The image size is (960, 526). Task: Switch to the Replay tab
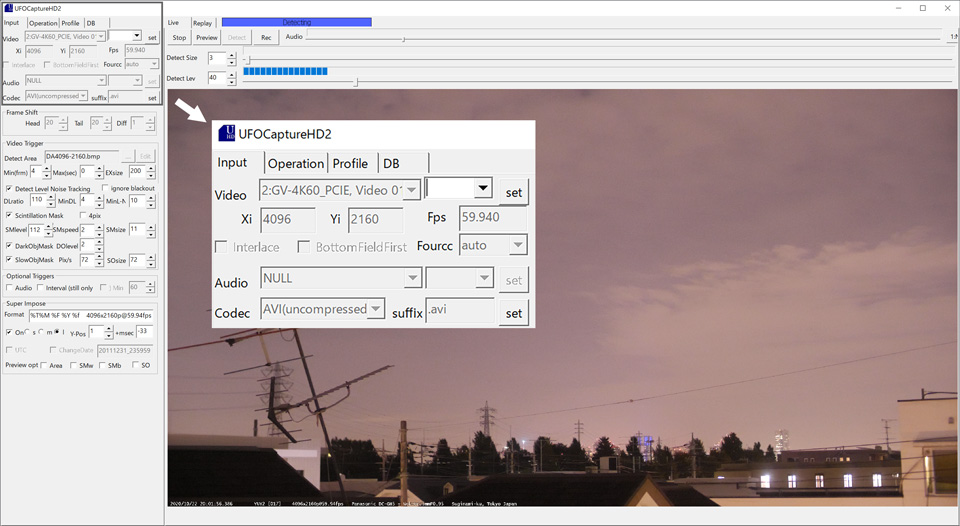[202, 23]
